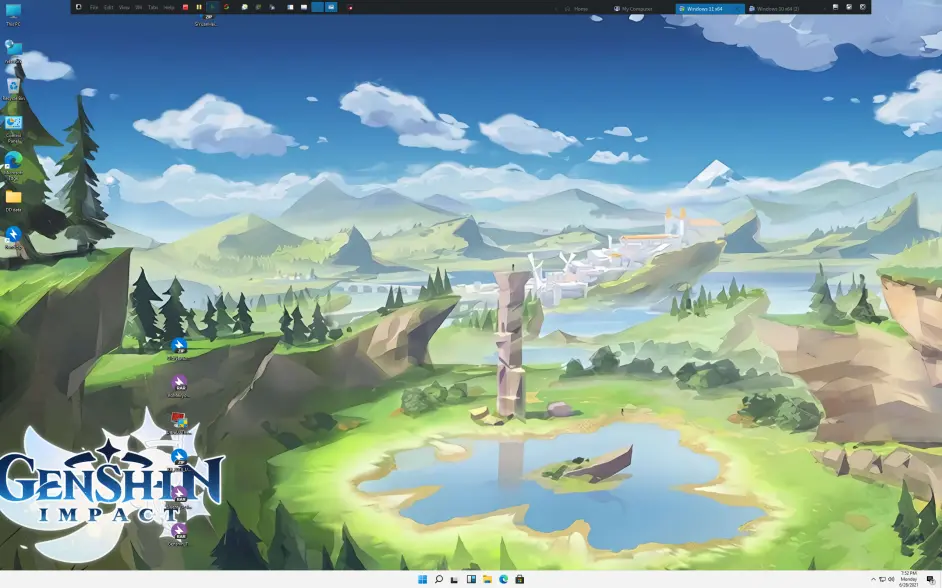Open the Help menu in VMware toolbar
The height and width of the screenshot is (588, 942).
[169, 7]
